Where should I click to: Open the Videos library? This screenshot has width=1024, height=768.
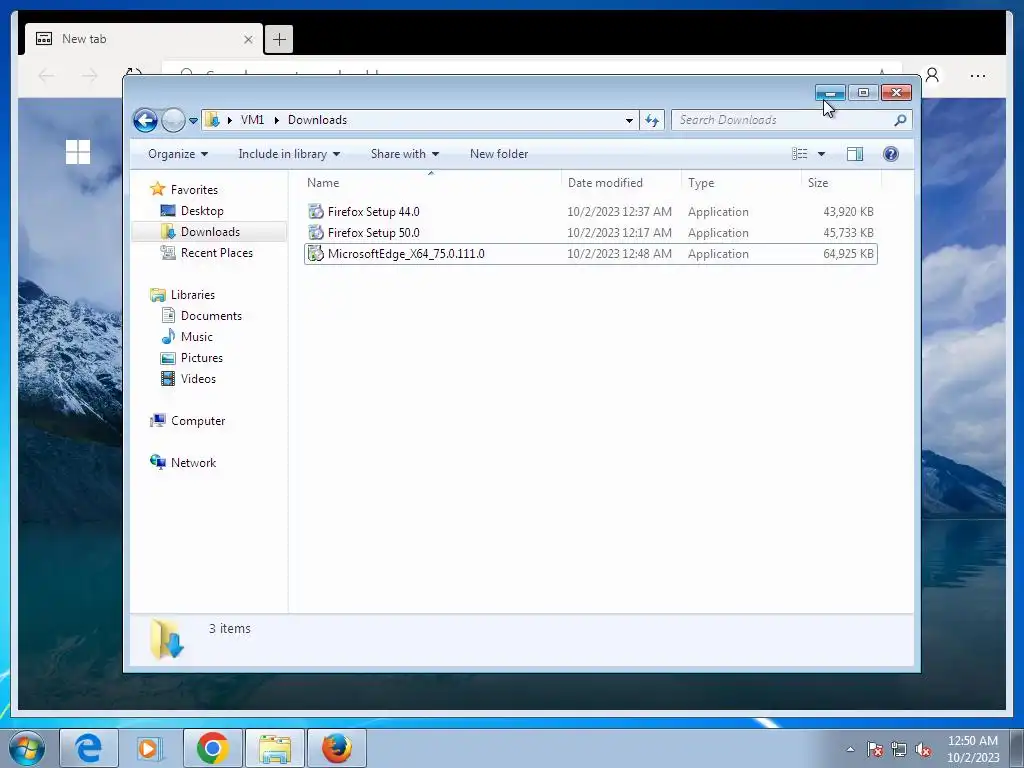pyautogui.click(x=198, y=379)
